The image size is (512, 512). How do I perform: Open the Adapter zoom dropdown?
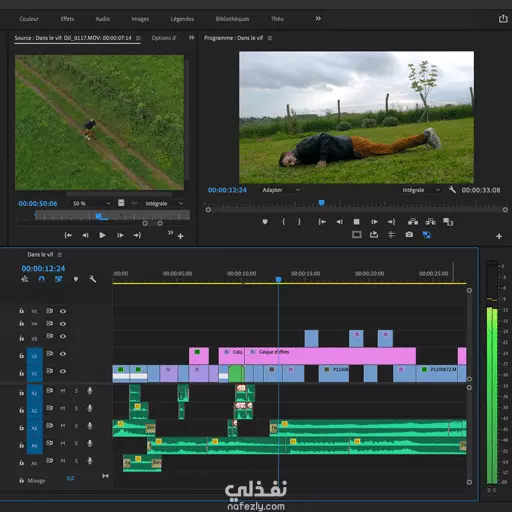click(x=281, y=190)
